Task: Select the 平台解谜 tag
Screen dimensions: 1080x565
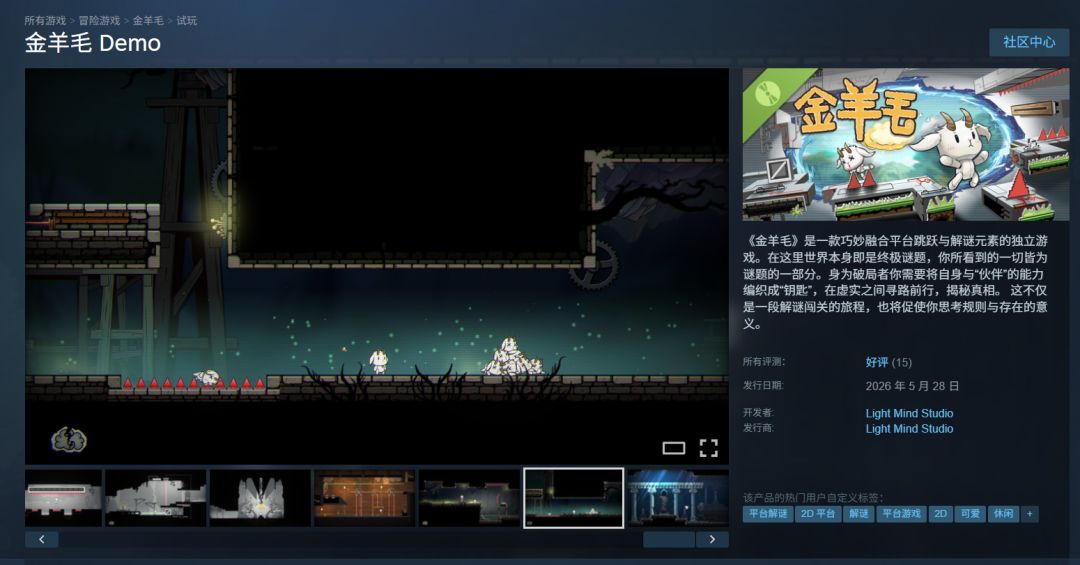Action: [x=768, y=514]
